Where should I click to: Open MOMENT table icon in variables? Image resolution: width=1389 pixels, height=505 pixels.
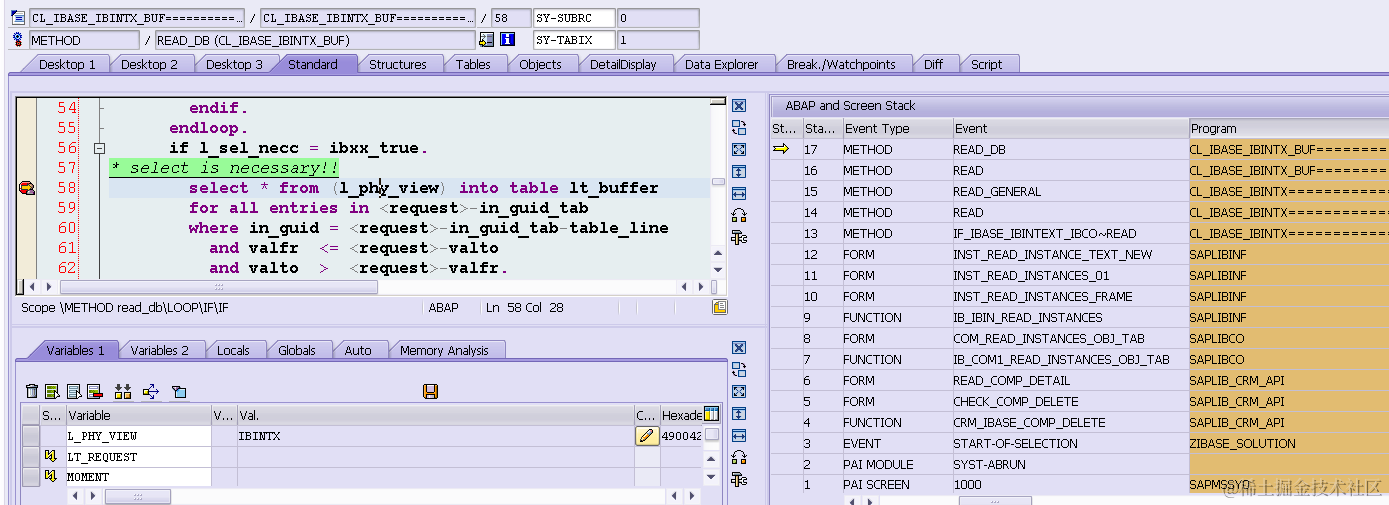tap(49, 476)
